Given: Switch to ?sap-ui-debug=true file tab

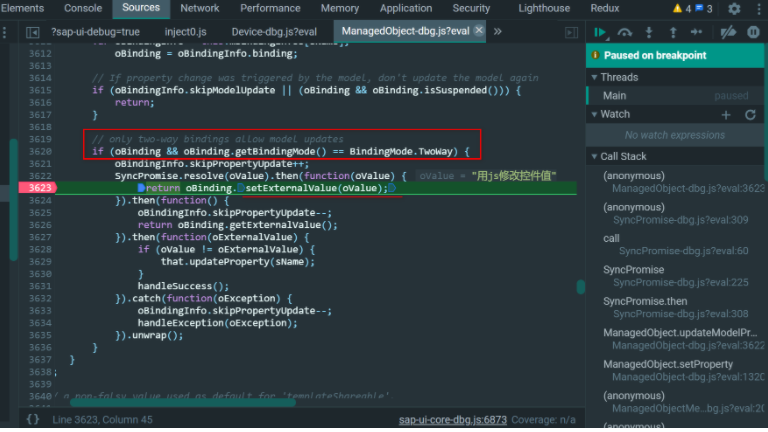Looking at the screenshot, I should point(95,32).
